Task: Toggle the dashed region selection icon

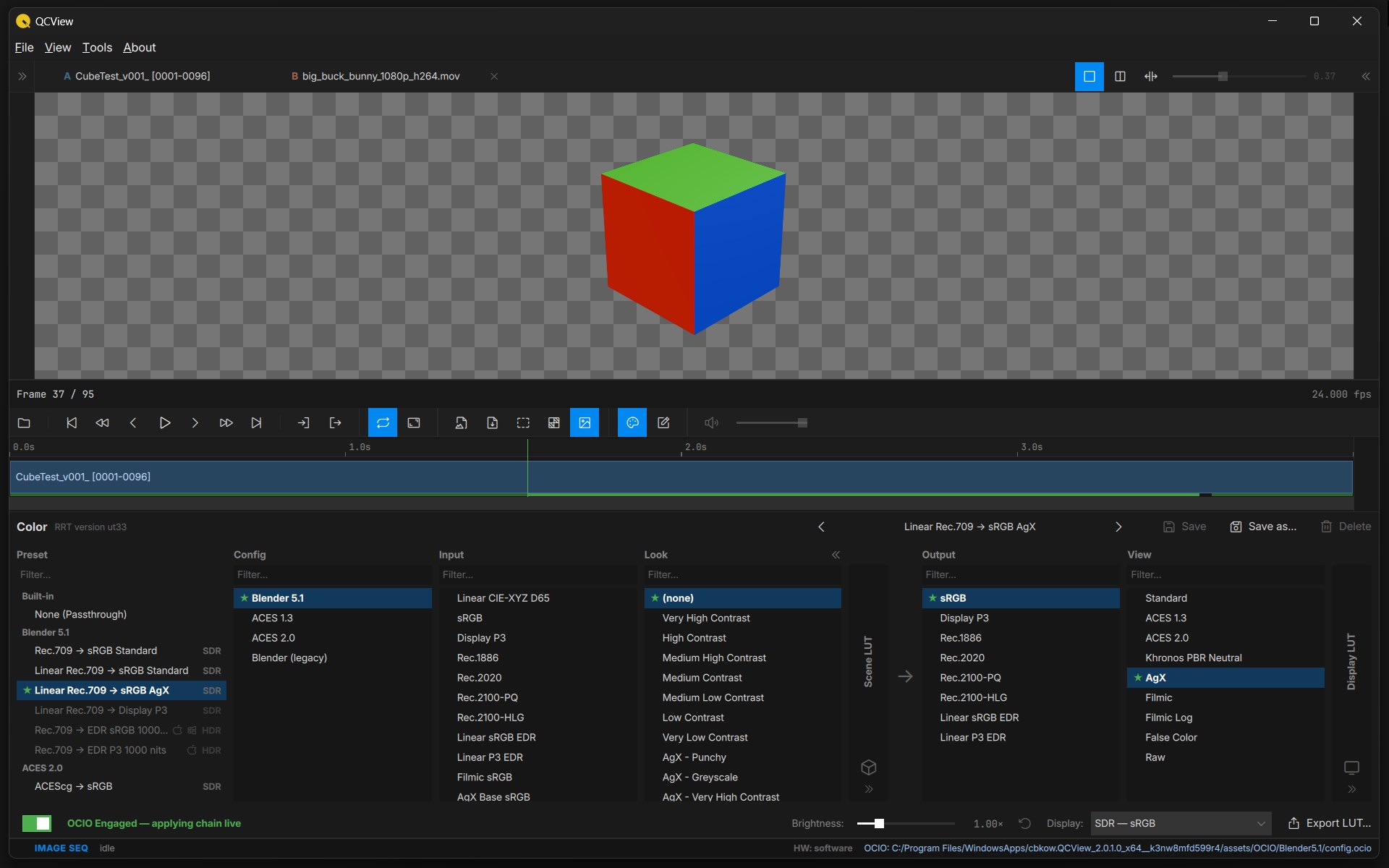Action: 523,423
